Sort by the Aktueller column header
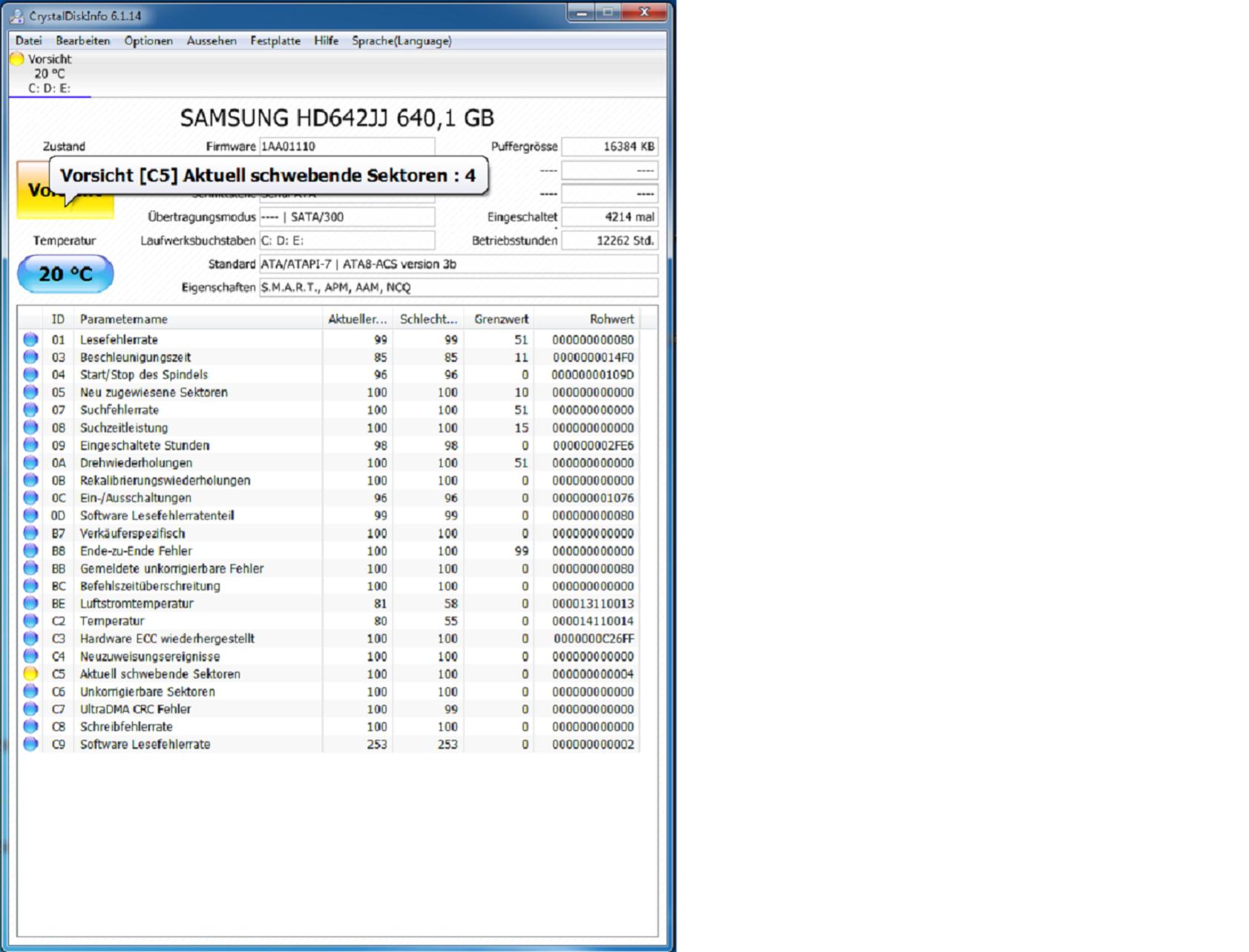The height and width of the screenshot is (952, 1249). coord(358,319)
